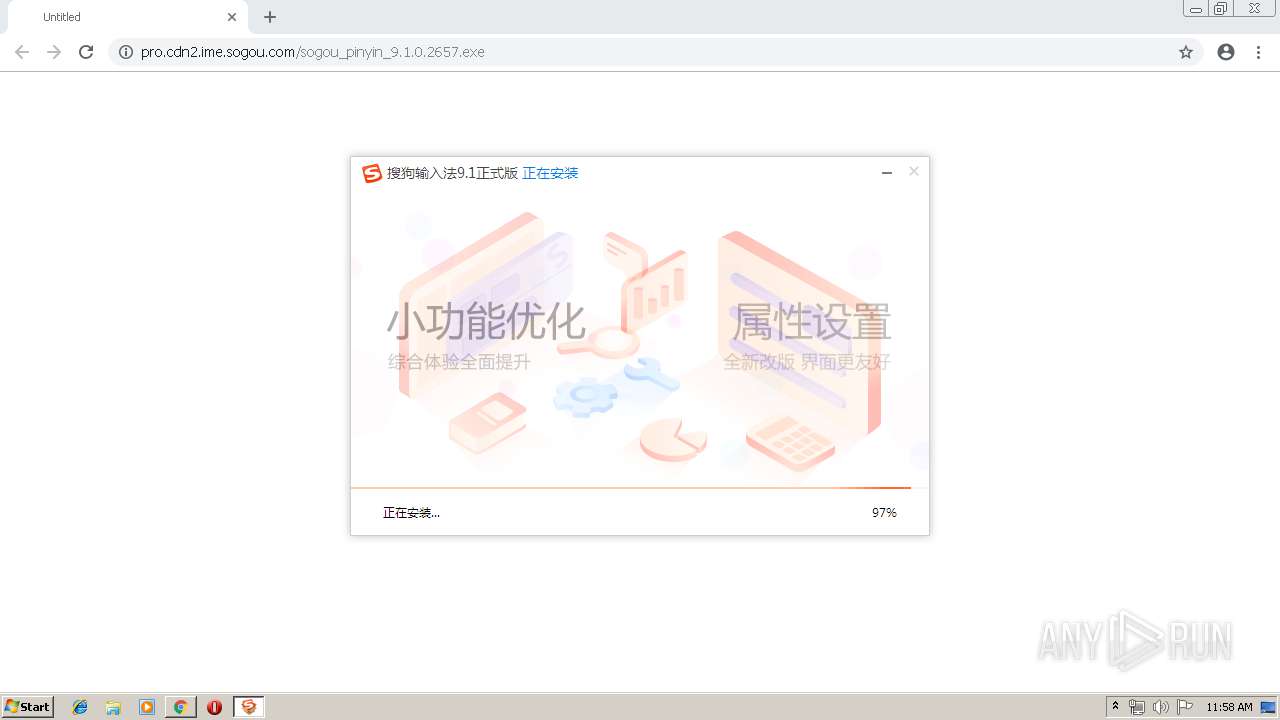1280x720 pixels.
Task: Open Chrome three-dot menu
Action: click(1258, 52)
